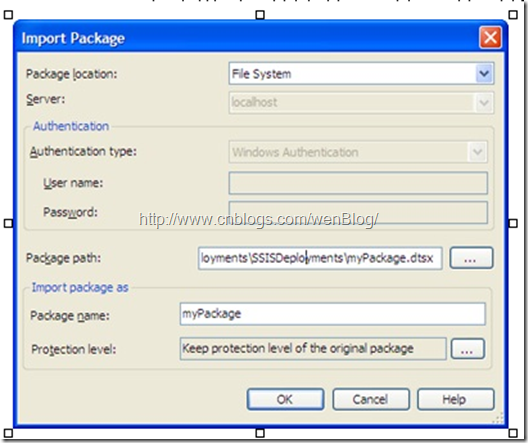Close the Import Package dialog
Image resolution: width=528 pixels, height=443 pixels.
click(490, 37)
